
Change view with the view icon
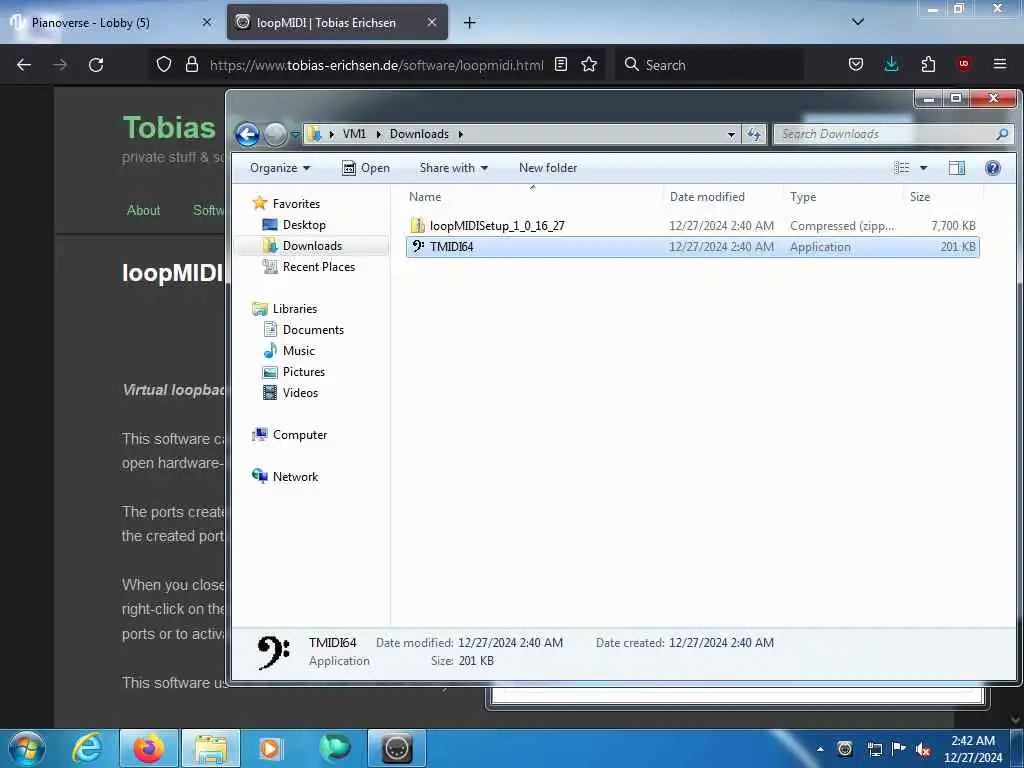902,168
